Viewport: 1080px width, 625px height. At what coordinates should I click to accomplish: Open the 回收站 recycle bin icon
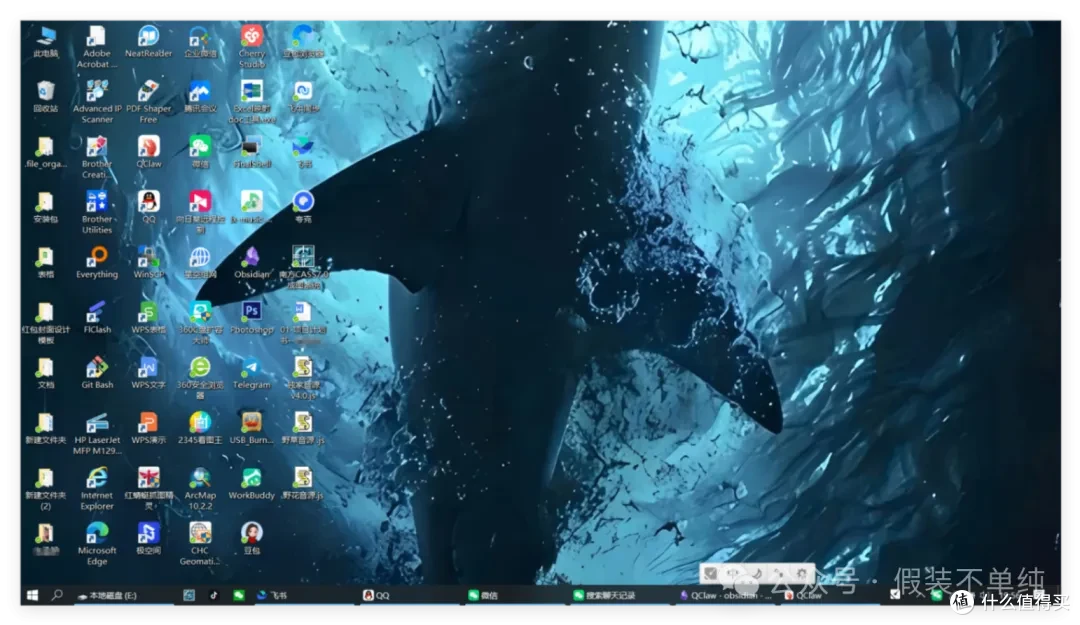pyautogui.click(x=45, y=96)
